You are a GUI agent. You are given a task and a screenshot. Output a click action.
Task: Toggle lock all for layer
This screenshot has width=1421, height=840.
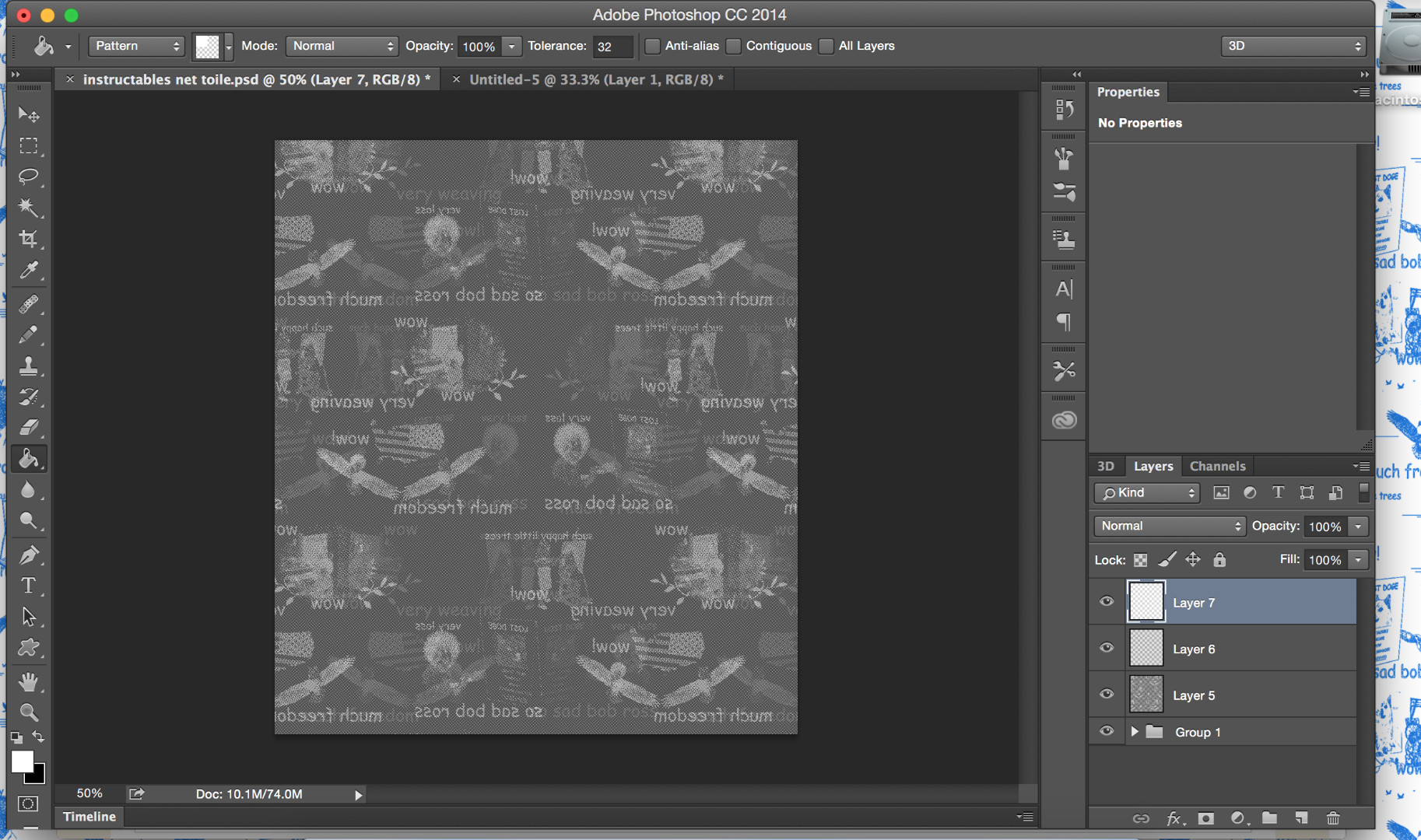click(x=1219, y=560)
